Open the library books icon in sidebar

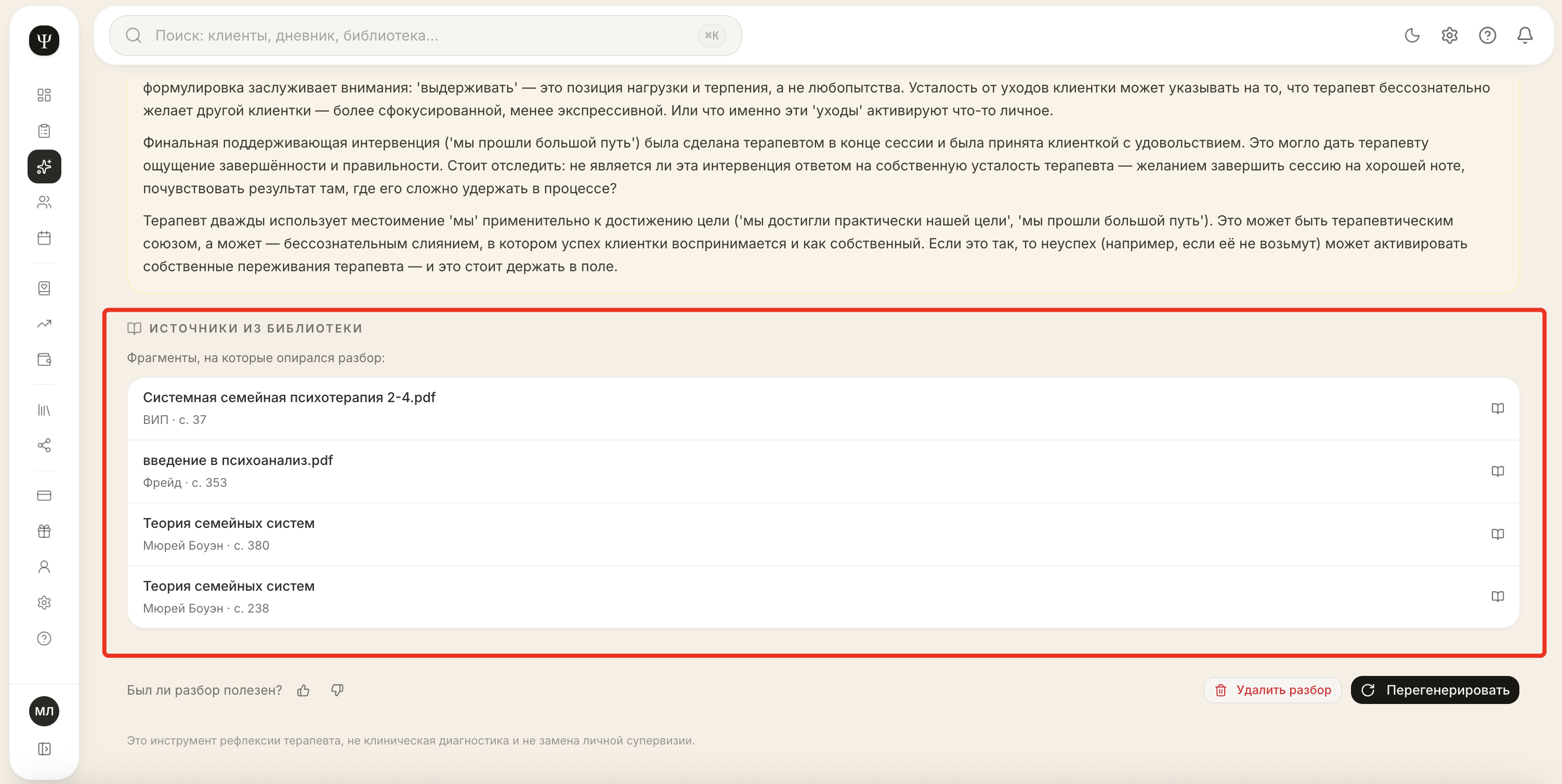pos(44,410)
